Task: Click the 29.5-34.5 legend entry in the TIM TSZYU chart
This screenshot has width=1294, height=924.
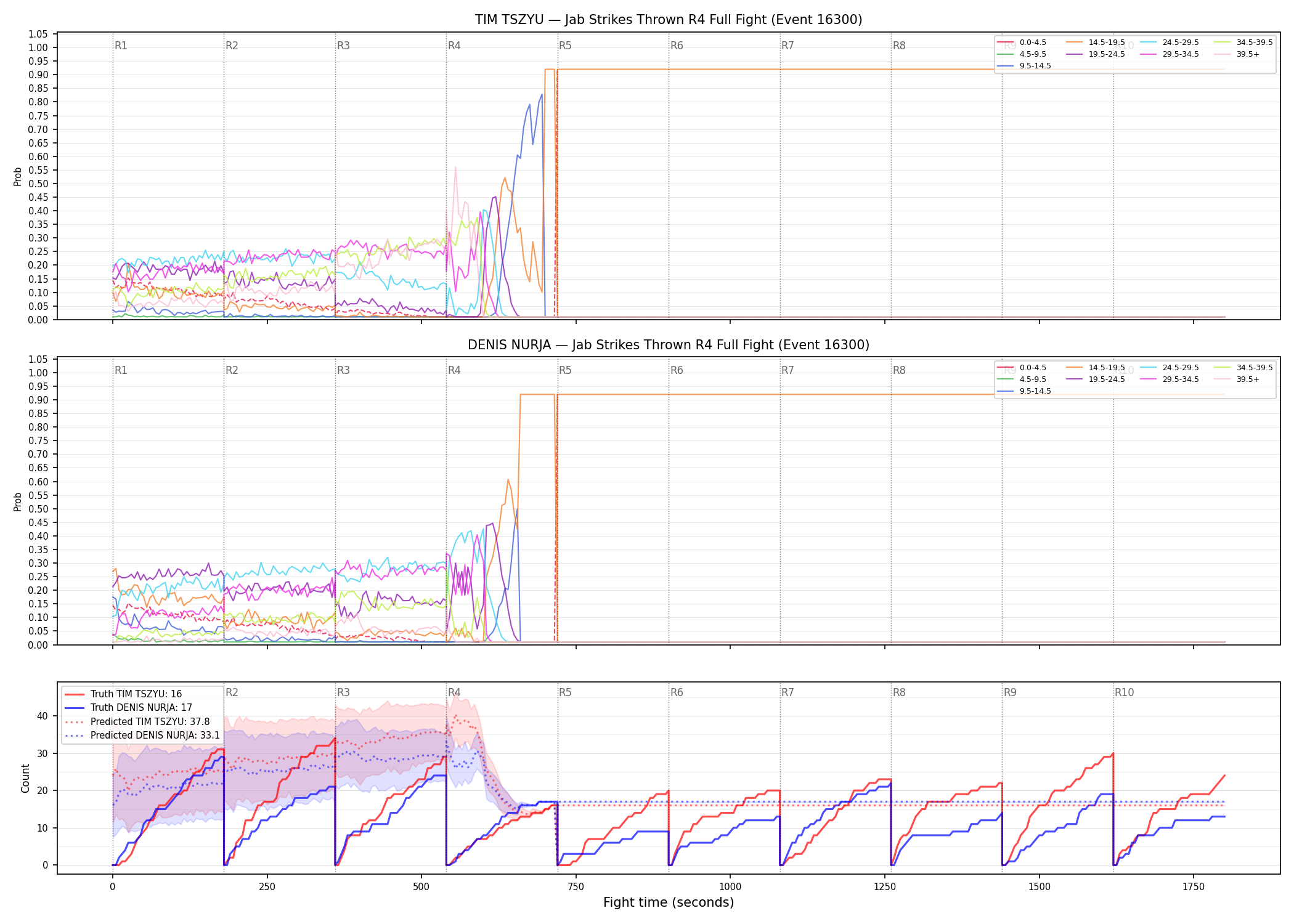Action: tap(1170, 54)
